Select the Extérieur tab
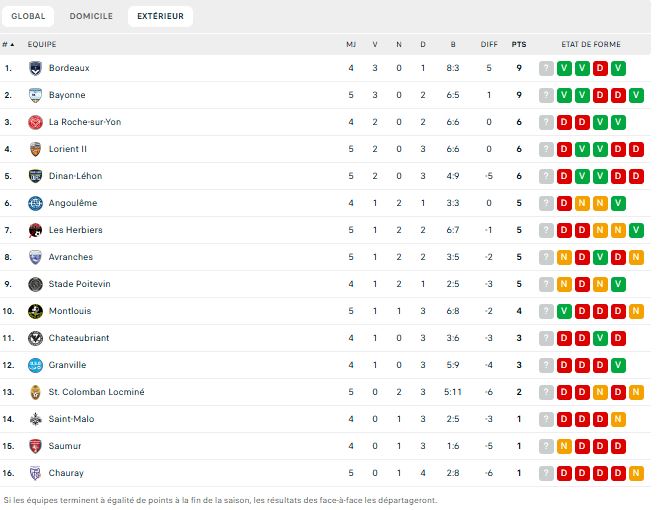The image size is (659, 510). click(x=160, y=17)
